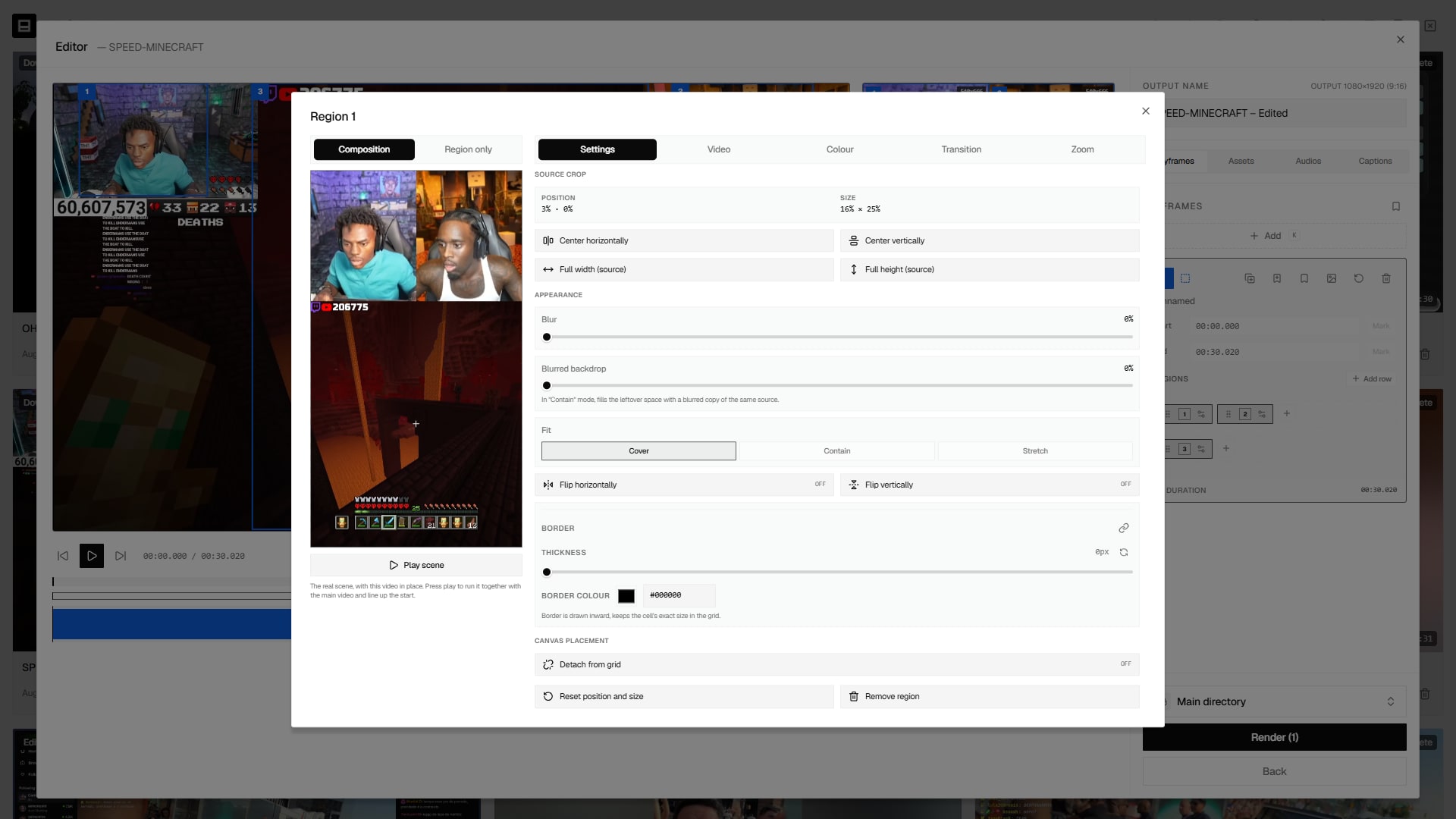The height and width of the screenshot is (819, 1456).
Task: Toggle Flip horizontally
Action: tap(684, 485)
